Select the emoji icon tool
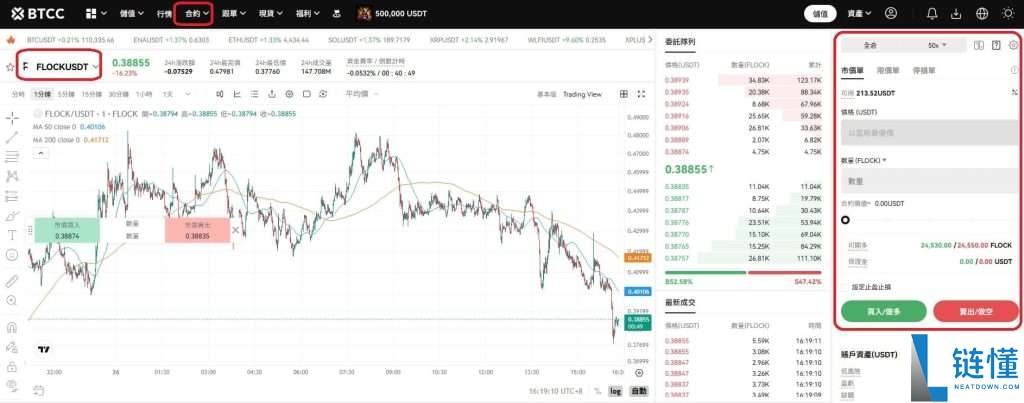The width and height of the screenshot is (1024, 403). pos(12,255)
